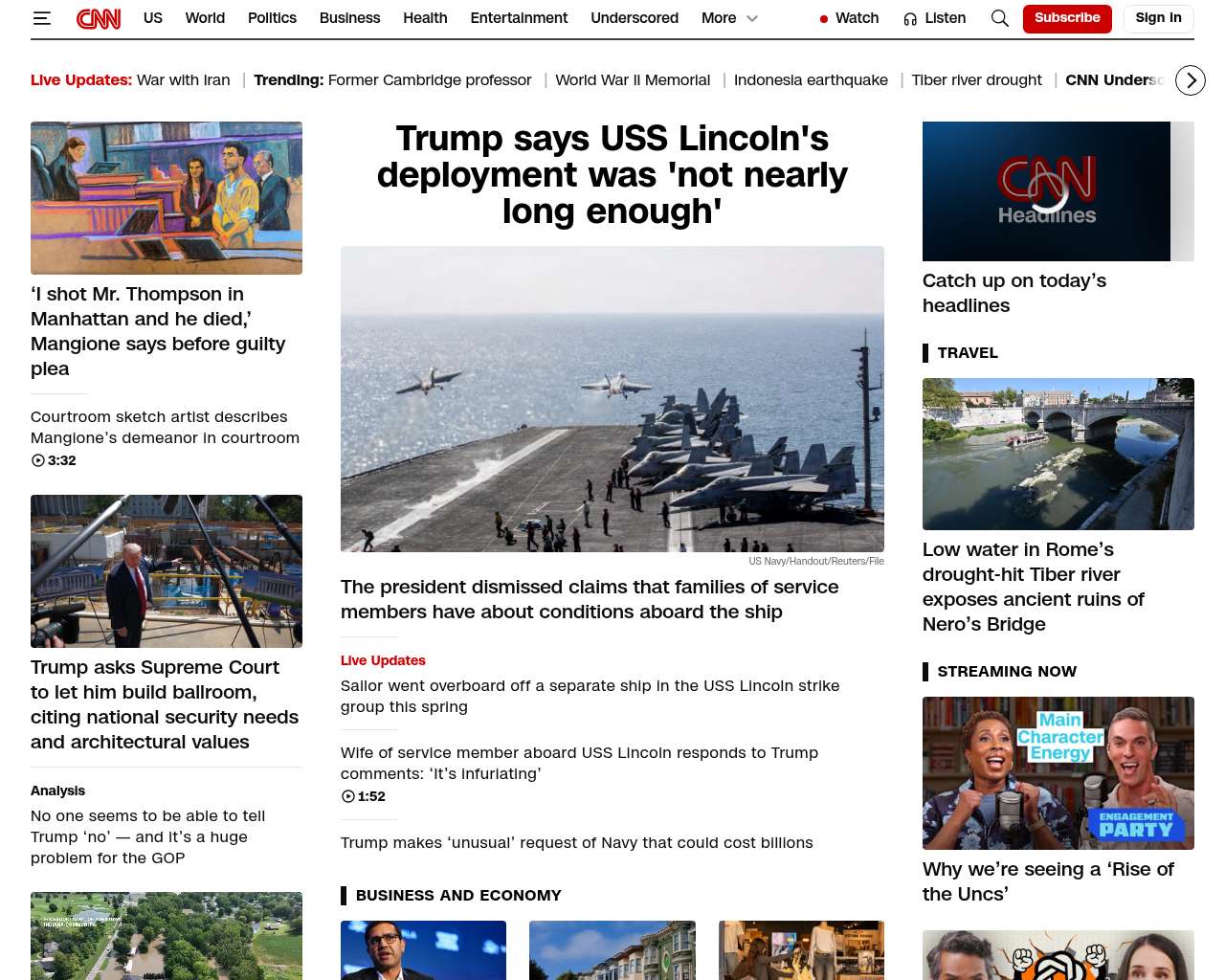Open the World section
The width and height of the screenshot is (1225, 980).
click(205, 18)
